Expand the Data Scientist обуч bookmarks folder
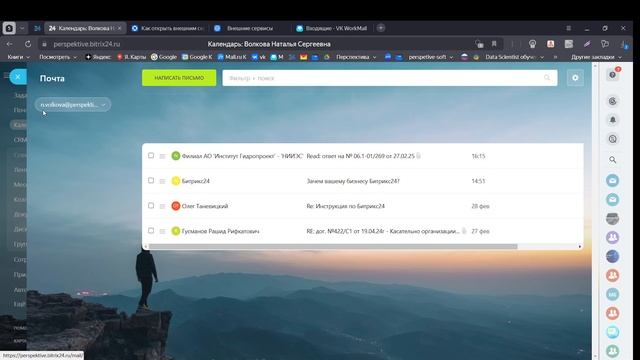Image resolution: width=640 pixels, height=360 pixels. [x=514, y=57]
